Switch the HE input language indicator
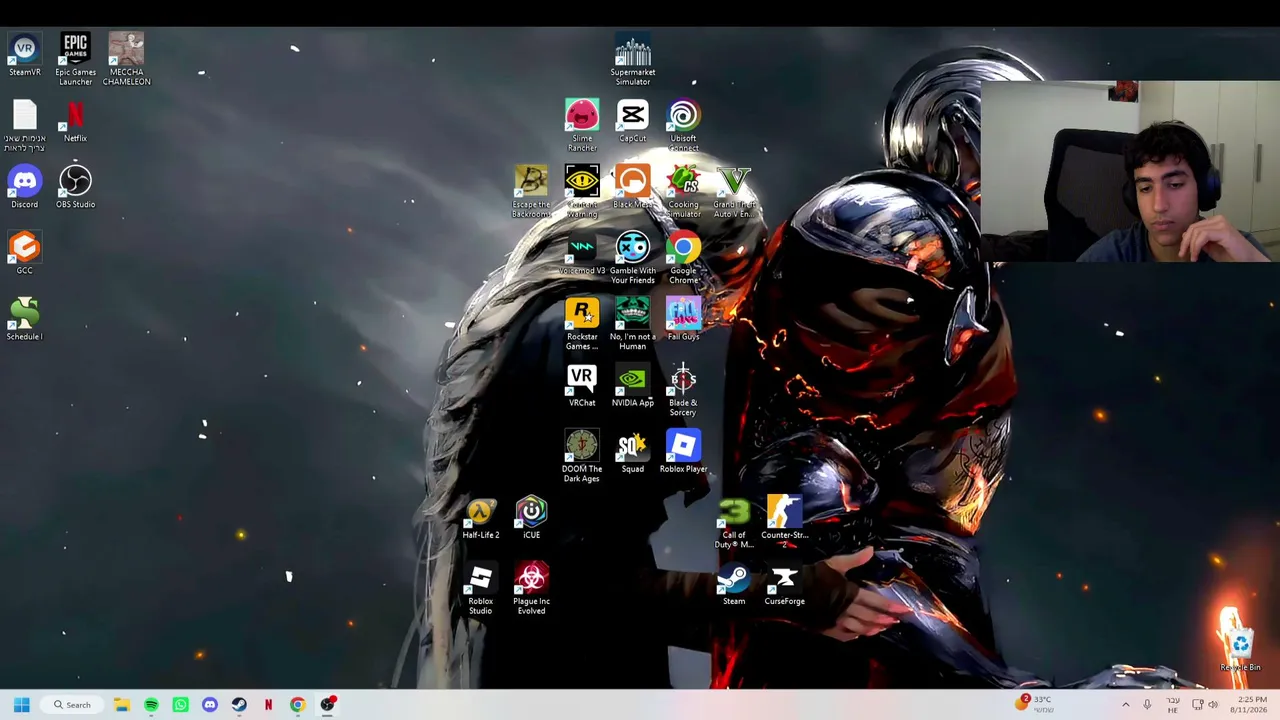This screenshot has width=1280, height=720. tap(1173, 705)
